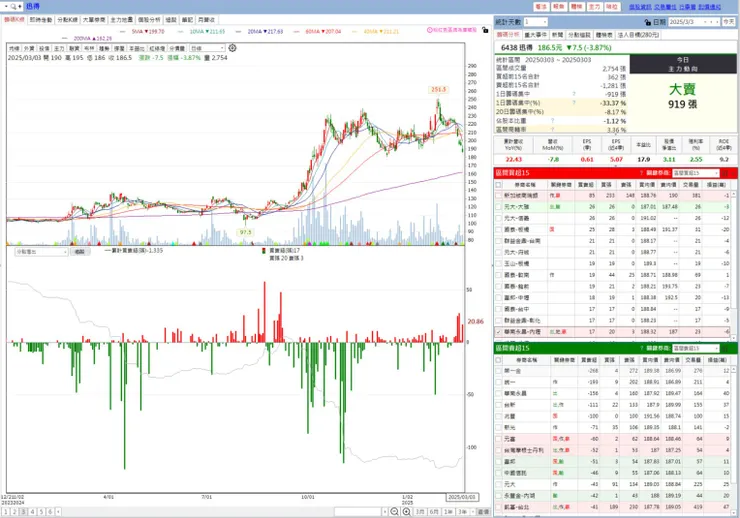Click the 5MA legend marker
The width and height of the screenshot is (740, 518).
click(123, 32)
